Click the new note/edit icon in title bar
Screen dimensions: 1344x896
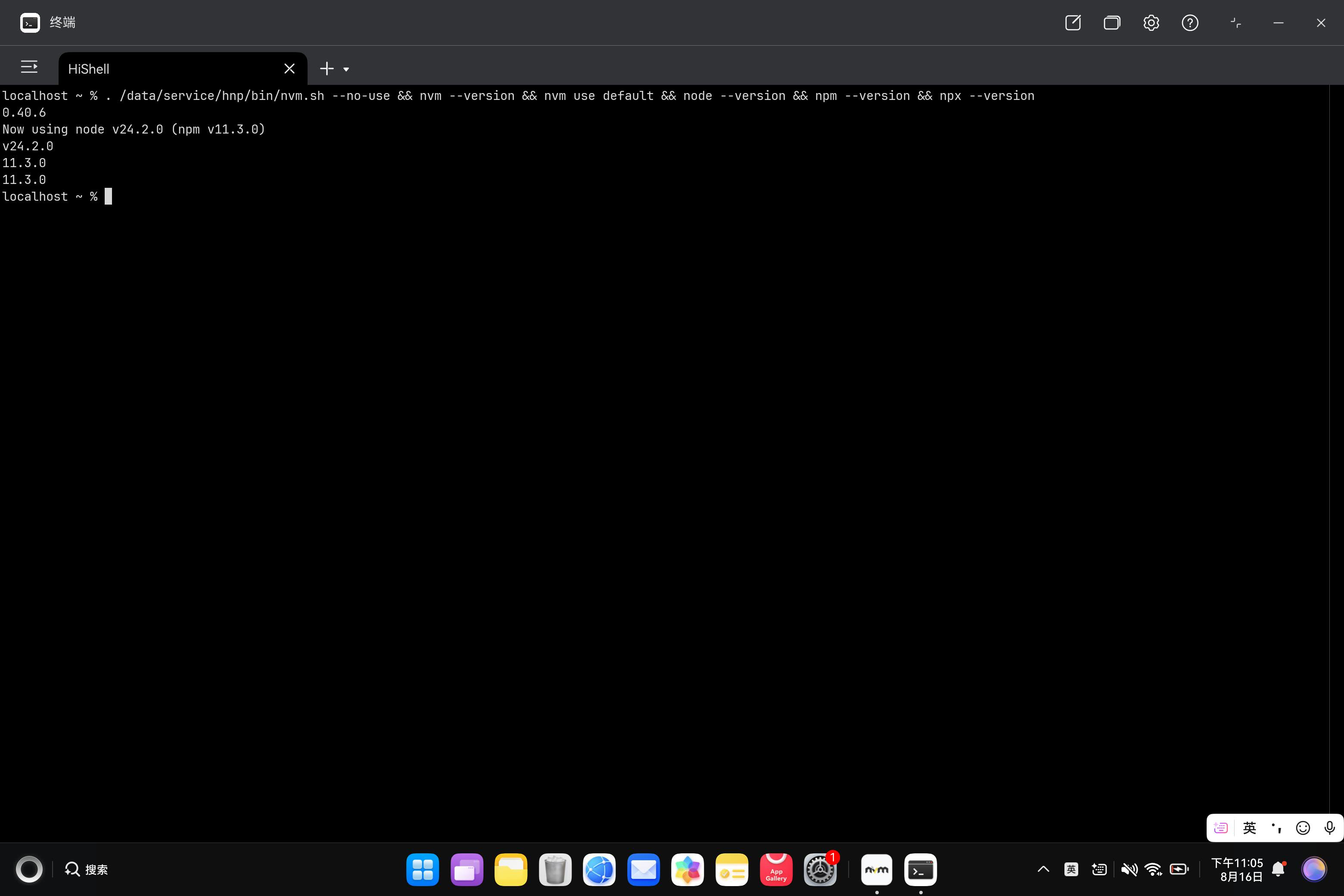coord(1073,23)
